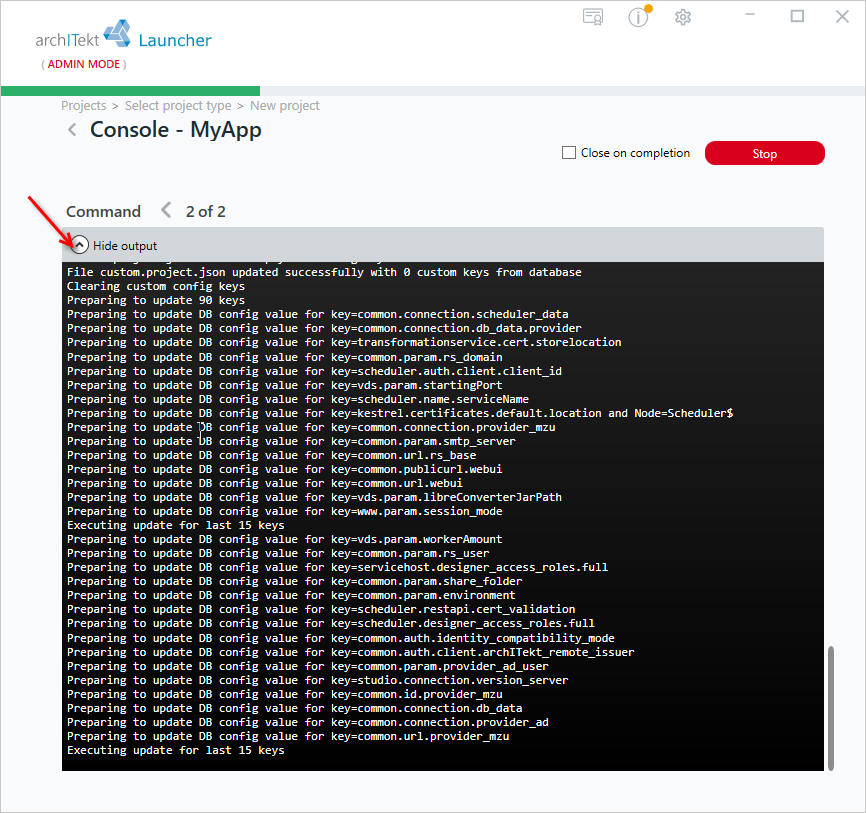
Task: Click the line with key=vds.param.startingPort
Action: [284, 385]
